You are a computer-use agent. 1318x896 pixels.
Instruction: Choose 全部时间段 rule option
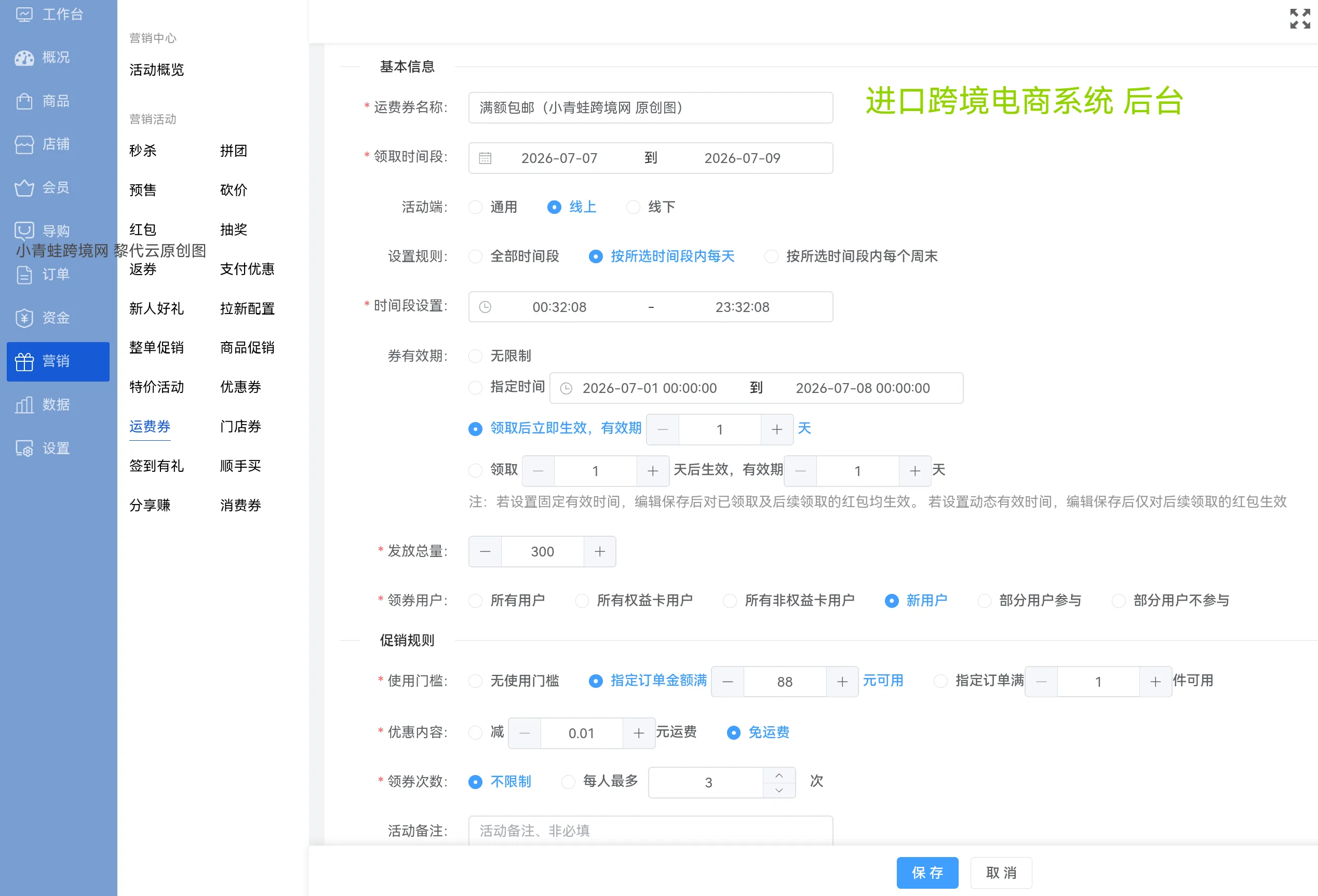pyautogui.click(x=475, y=256)
